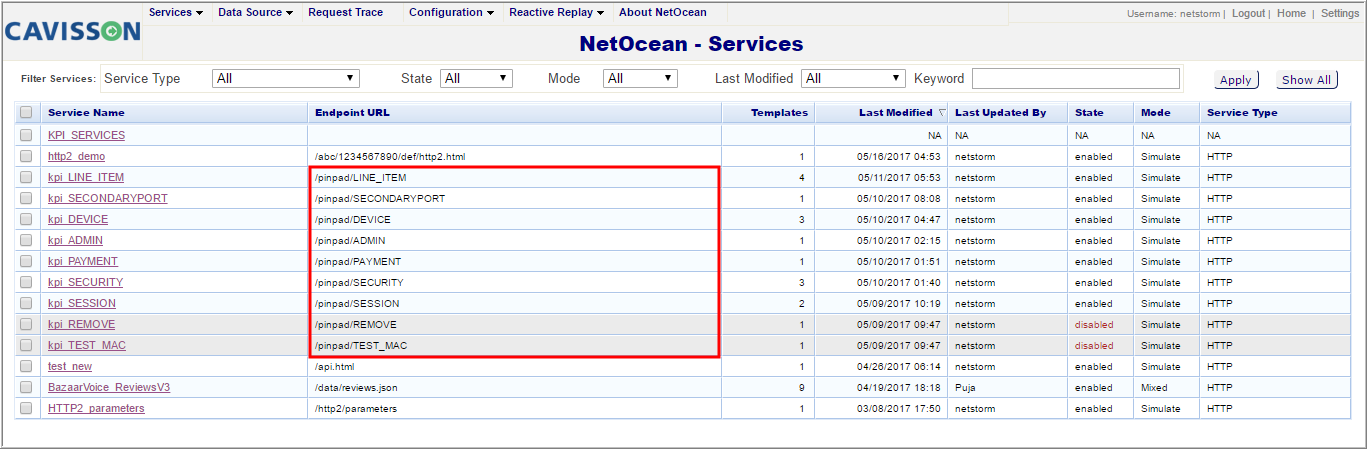Open the HTTP2_parameters service link

point(96,409)
